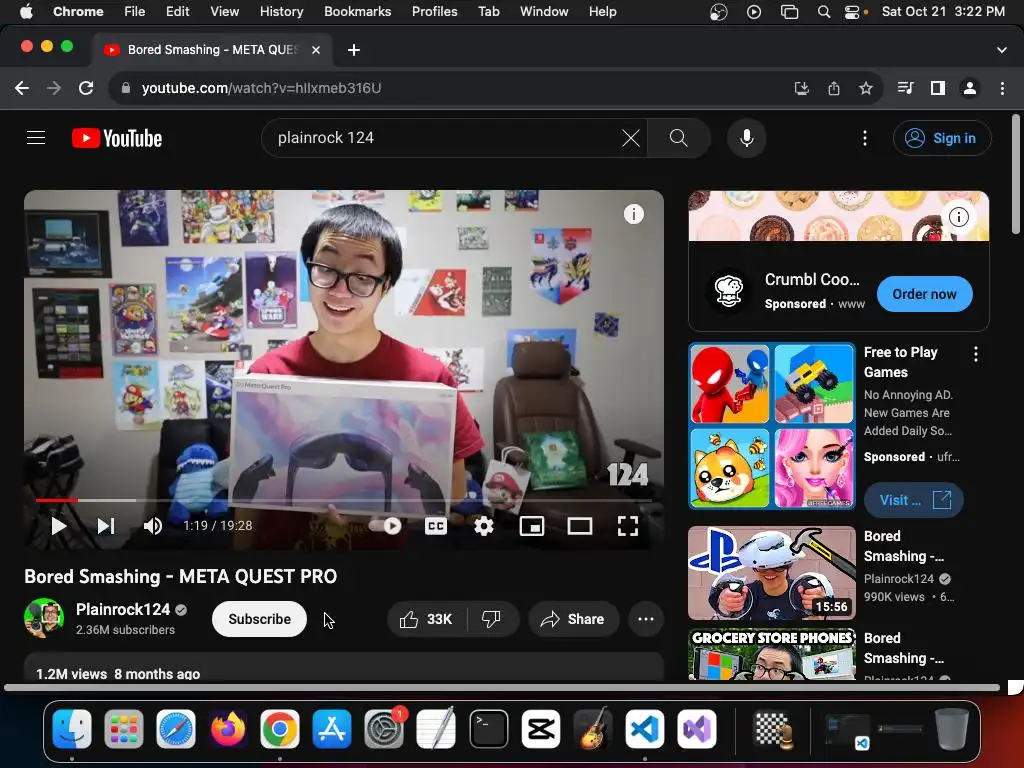
Task: Open Visual Studio Code in Dock
Action: 645,729
